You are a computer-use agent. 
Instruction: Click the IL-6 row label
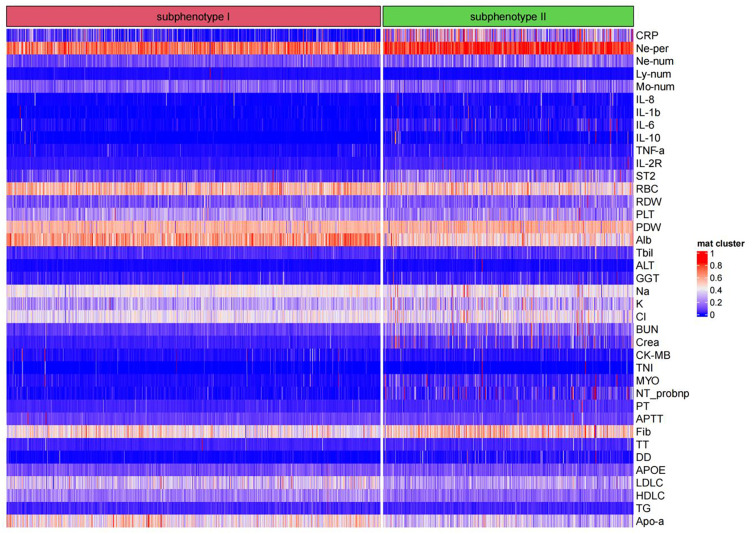(x=645, y=125)
